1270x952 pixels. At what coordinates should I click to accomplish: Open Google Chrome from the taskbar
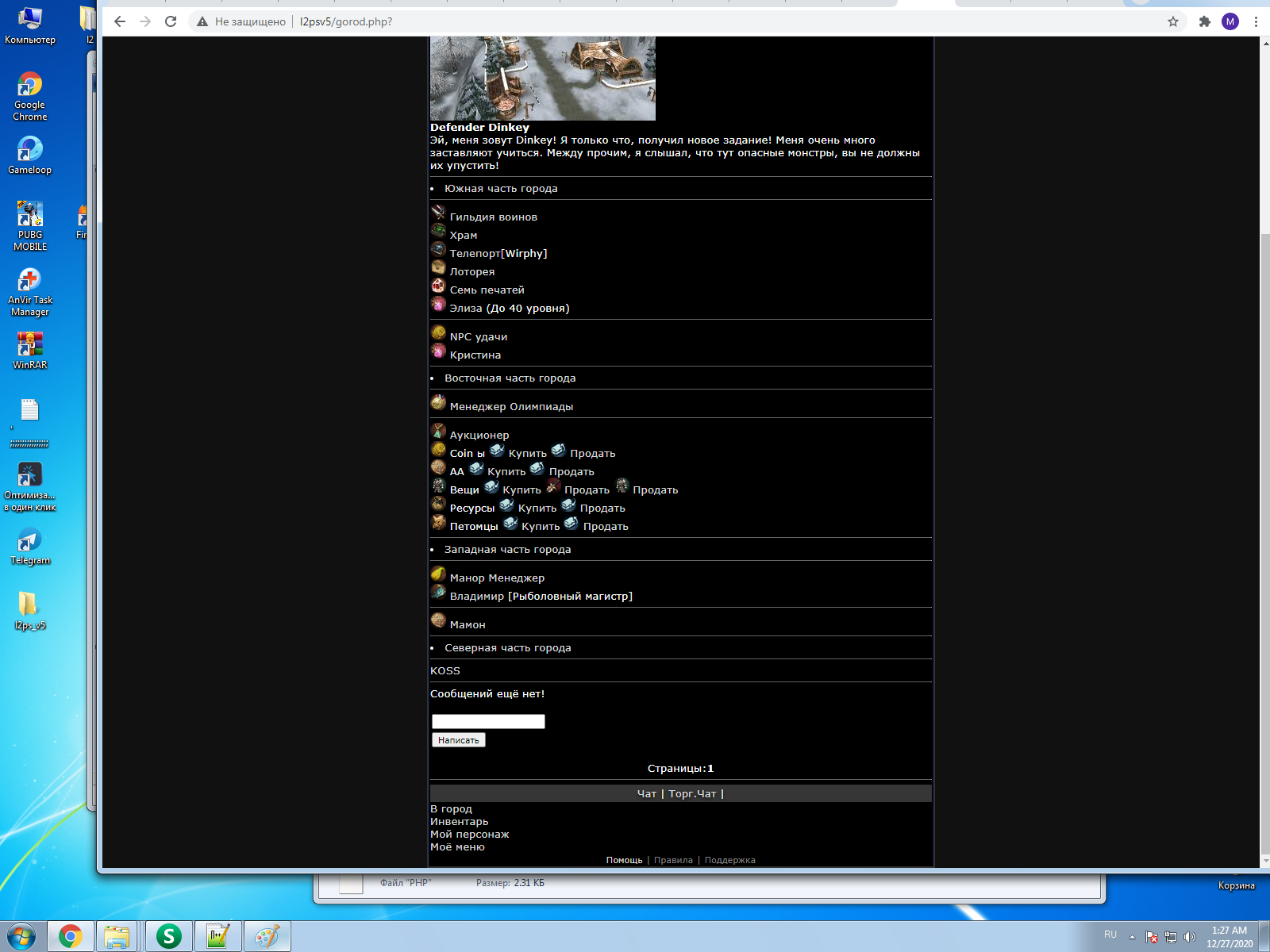click(x=71, y=937)
